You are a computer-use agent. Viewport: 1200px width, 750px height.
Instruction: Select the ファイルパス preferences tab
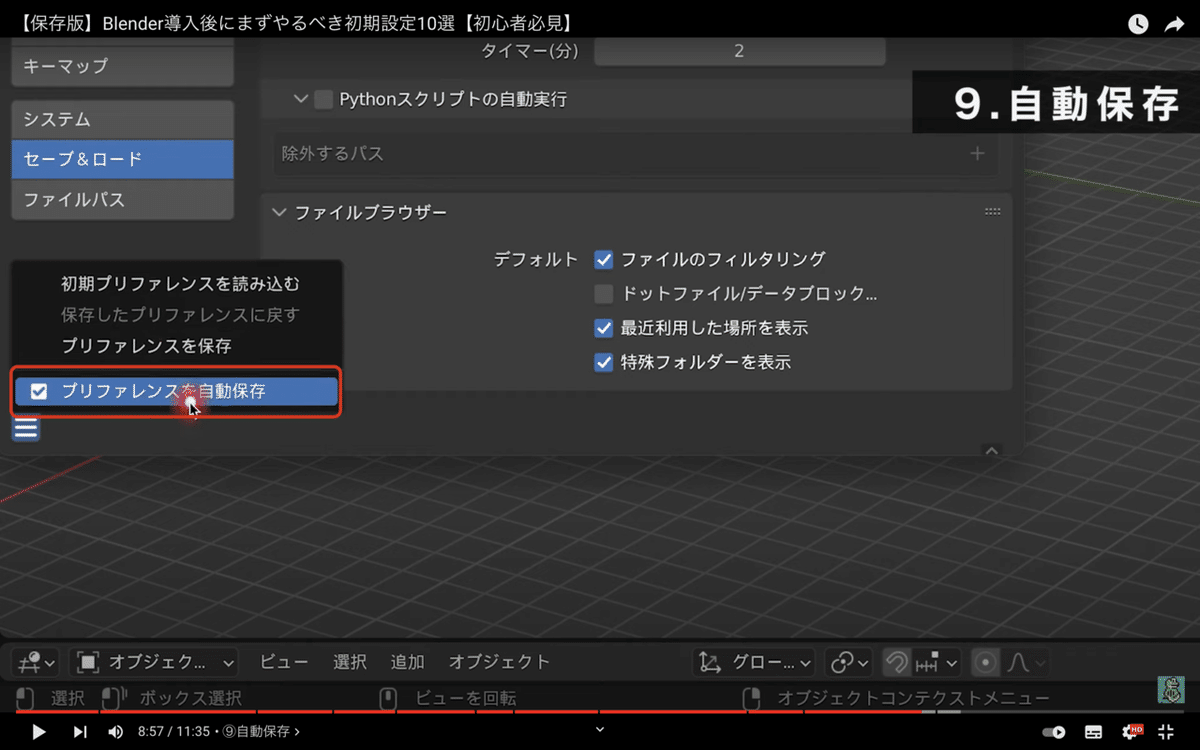coord(122,199)
